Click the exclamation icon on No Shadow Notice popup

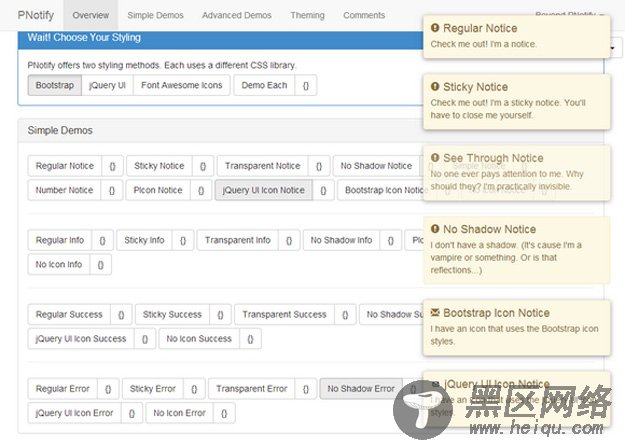pyautogui.click(x=435, y=229)
